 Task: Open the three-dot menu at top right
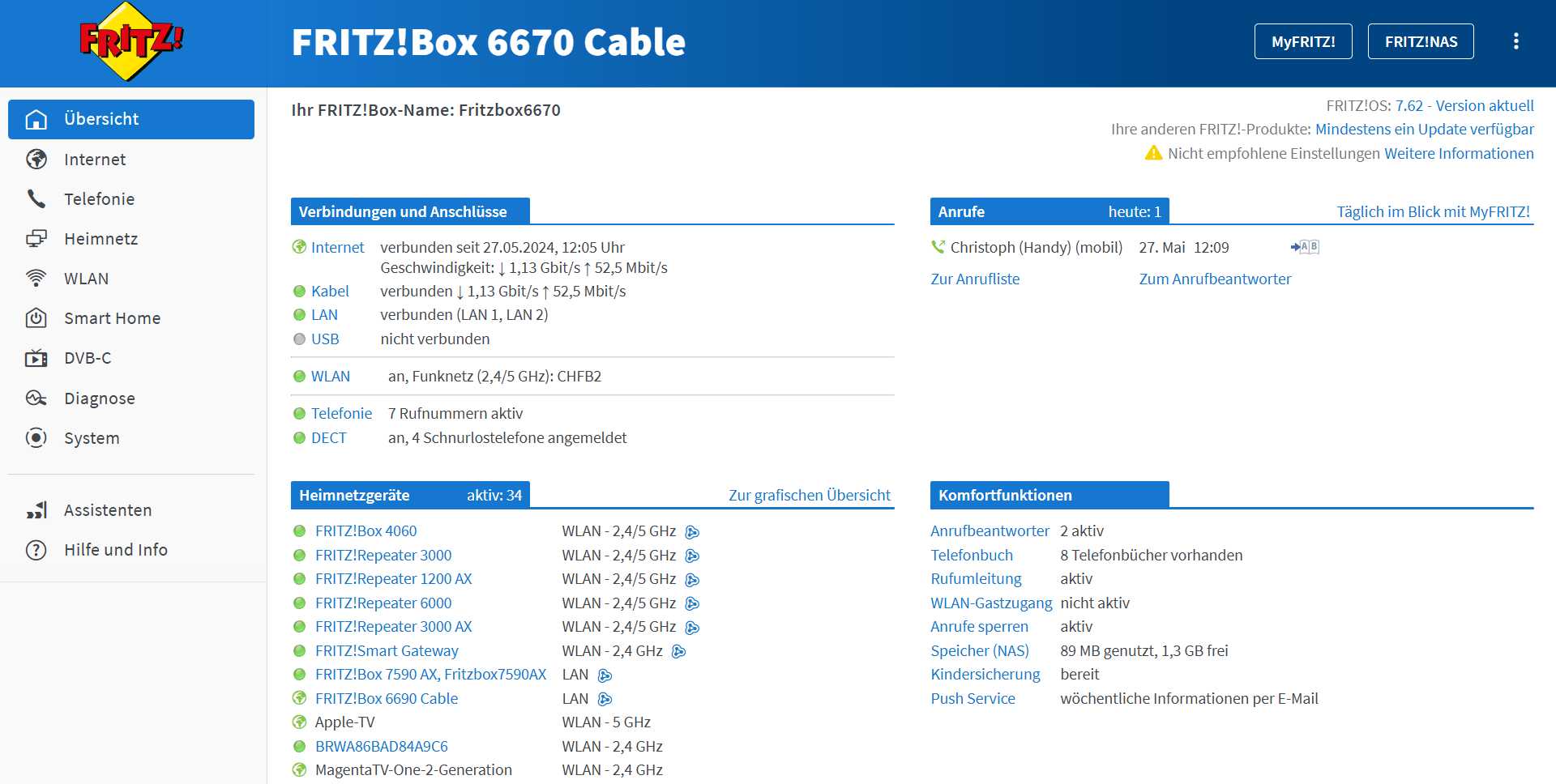point(1515,41)
